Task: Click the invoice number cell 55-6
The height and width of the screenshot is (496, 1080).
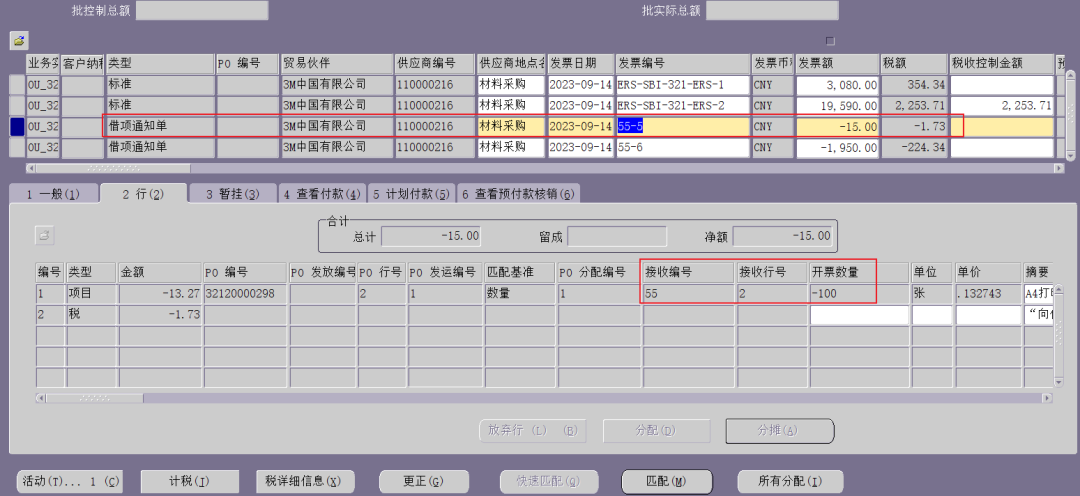Action: [683, 147]
